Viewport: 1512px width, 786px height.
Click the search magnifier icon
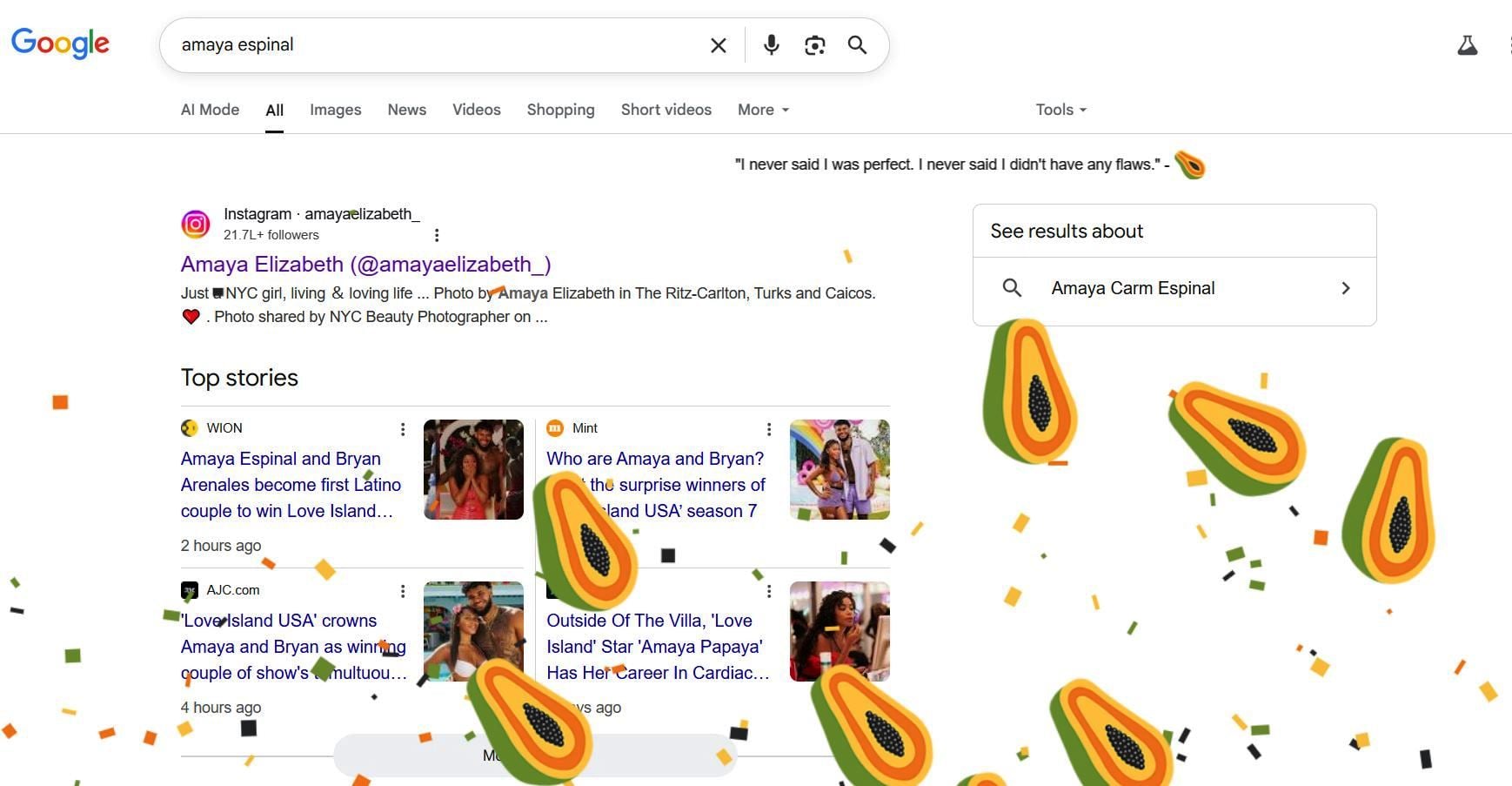[x=857, y=44]
